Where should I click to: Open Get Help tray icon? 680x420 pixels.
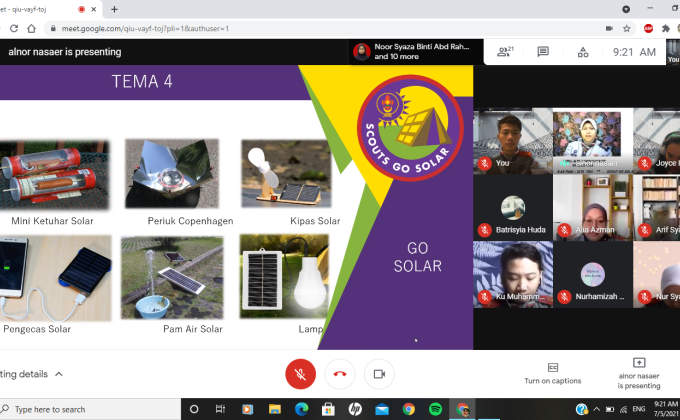pyautogui.click(x=582, y=409)
